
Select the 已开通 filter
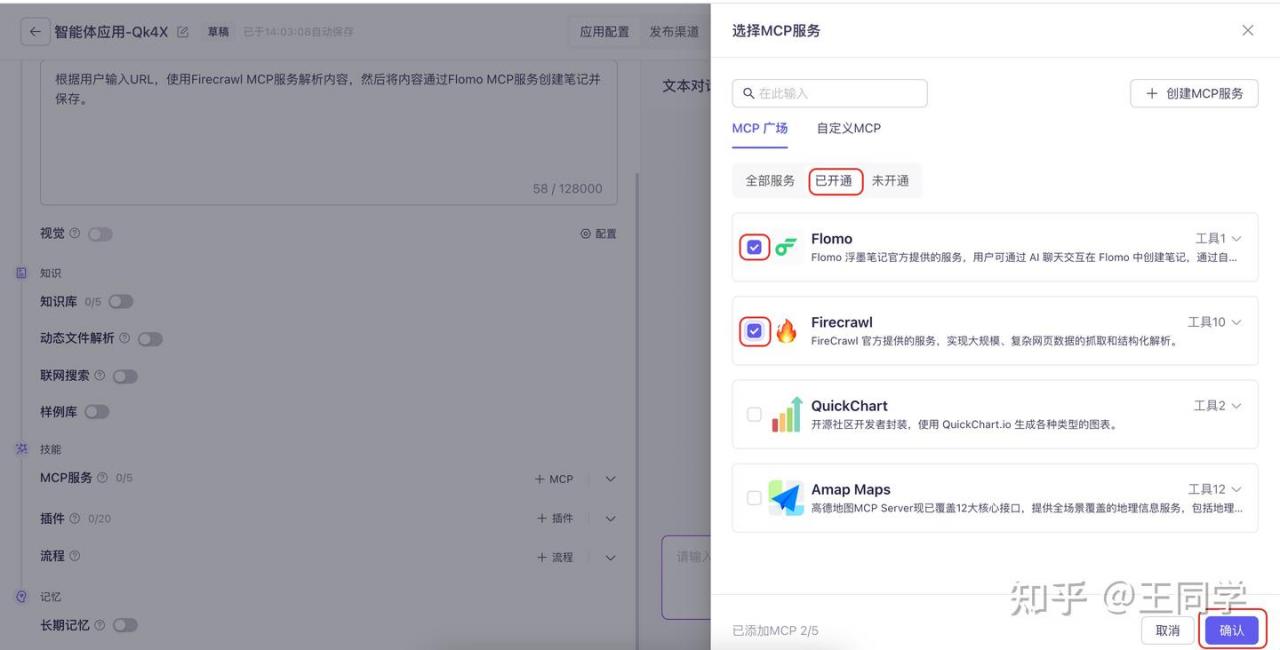point(835,181)
